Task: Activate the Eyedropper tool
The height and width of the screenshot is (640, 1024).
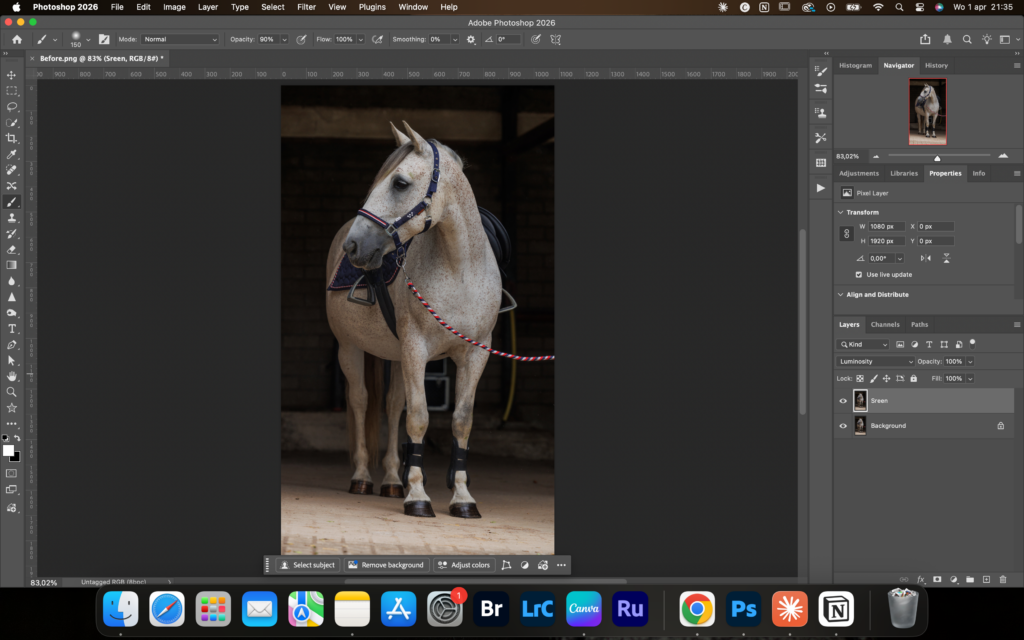Action: pos(12,154)
